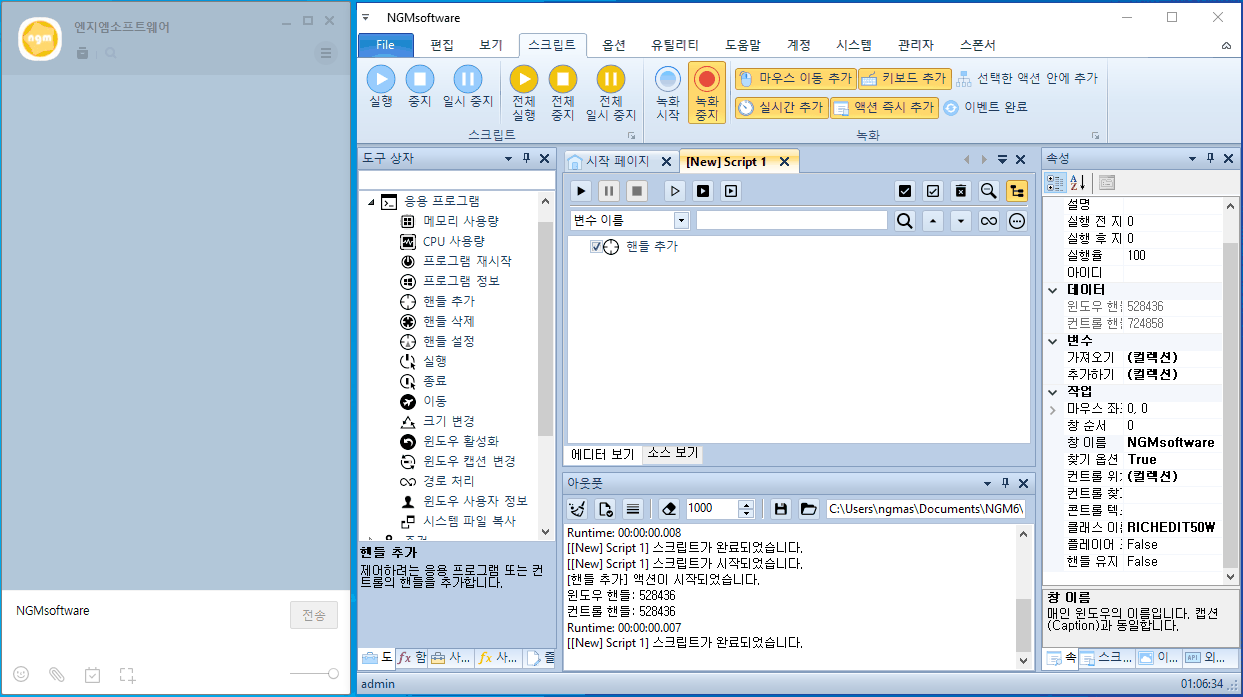The image size is (1243, 697).
Task: Toggle the 액션 즉시 추가 option
Action: pos(884,107)
